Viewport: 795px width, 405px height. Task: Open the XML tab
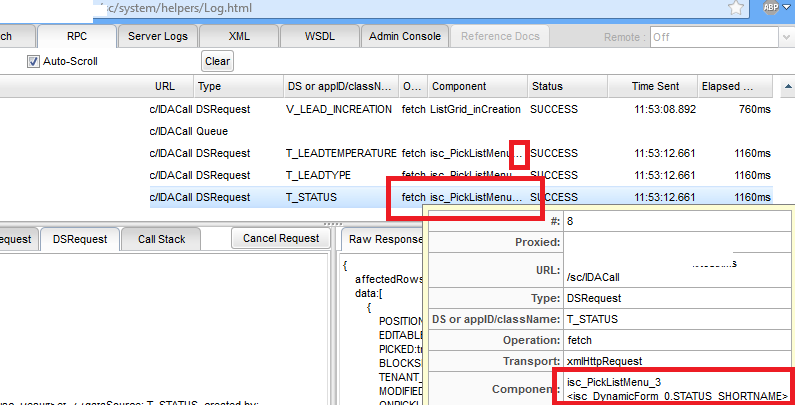click(239, 37)
